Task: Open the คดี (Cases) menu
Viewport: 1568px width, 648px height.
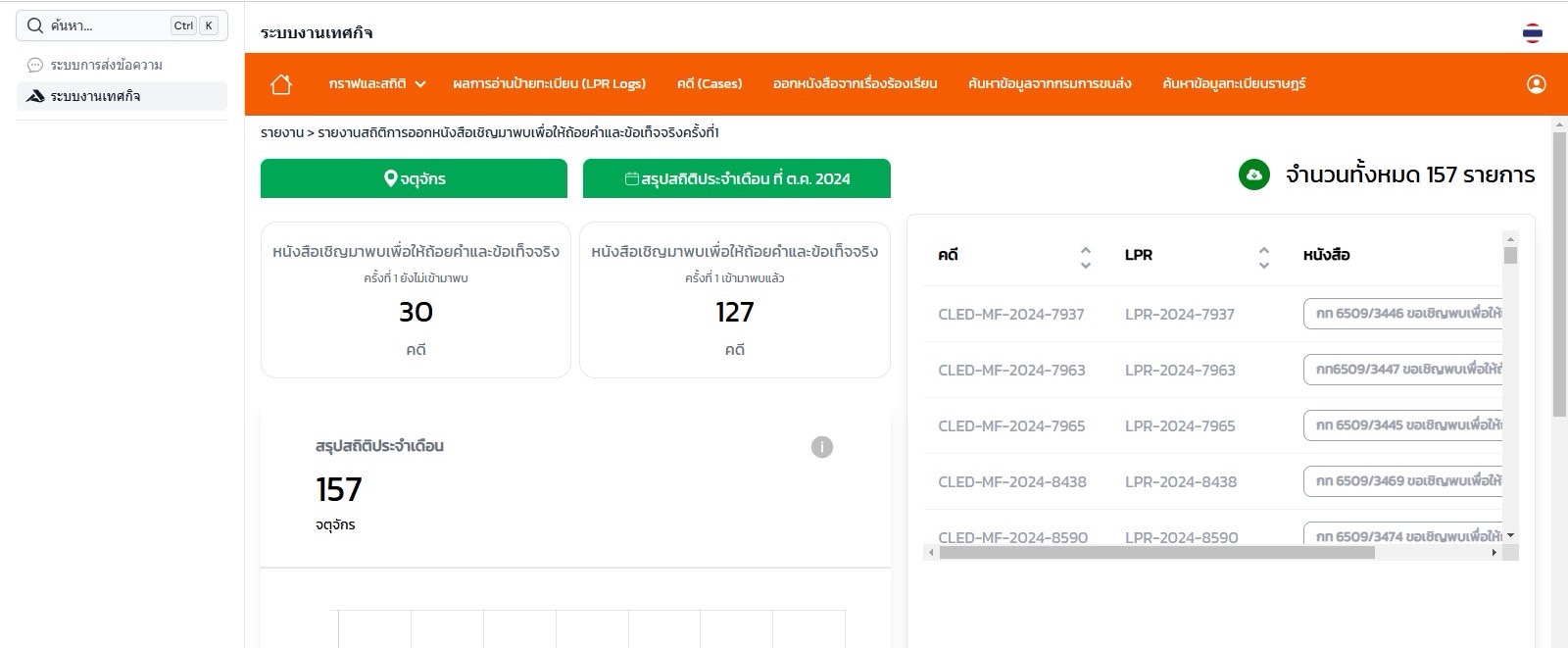Action: tap(710, 83)
